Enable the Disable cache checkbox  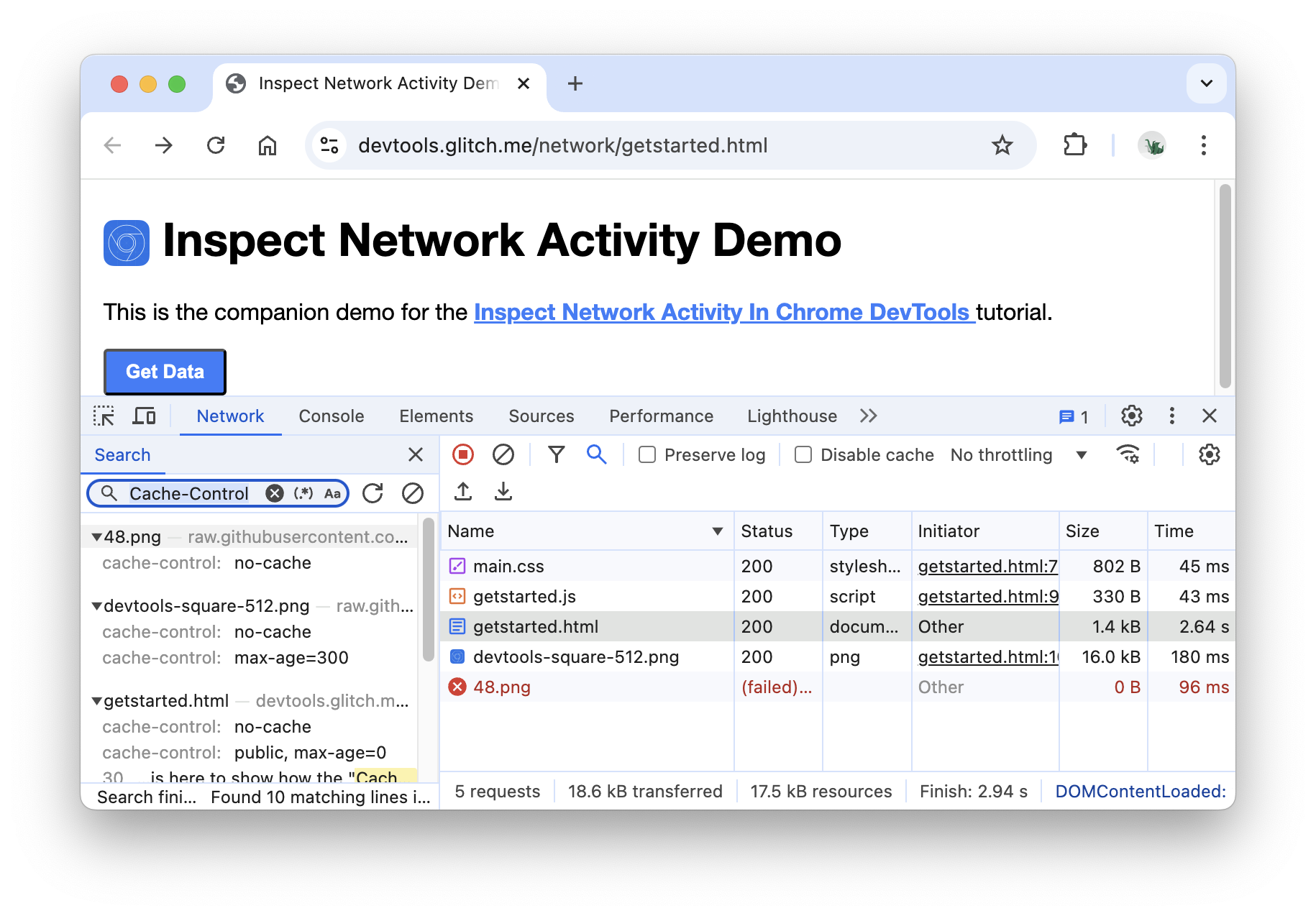[x=802, y=454]
